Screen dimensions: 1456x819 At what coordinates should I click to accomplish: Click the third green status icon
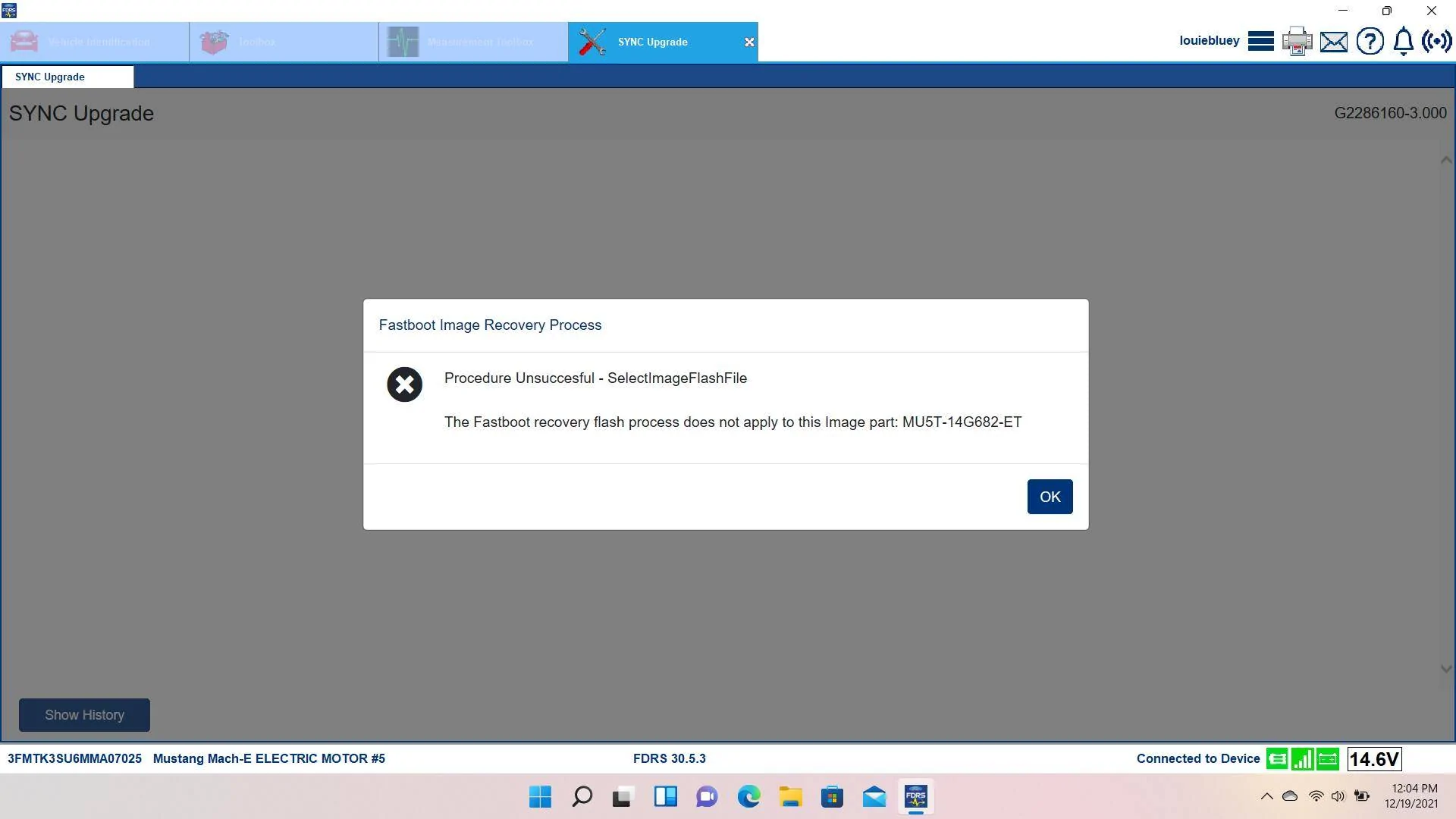point(1328,758)
